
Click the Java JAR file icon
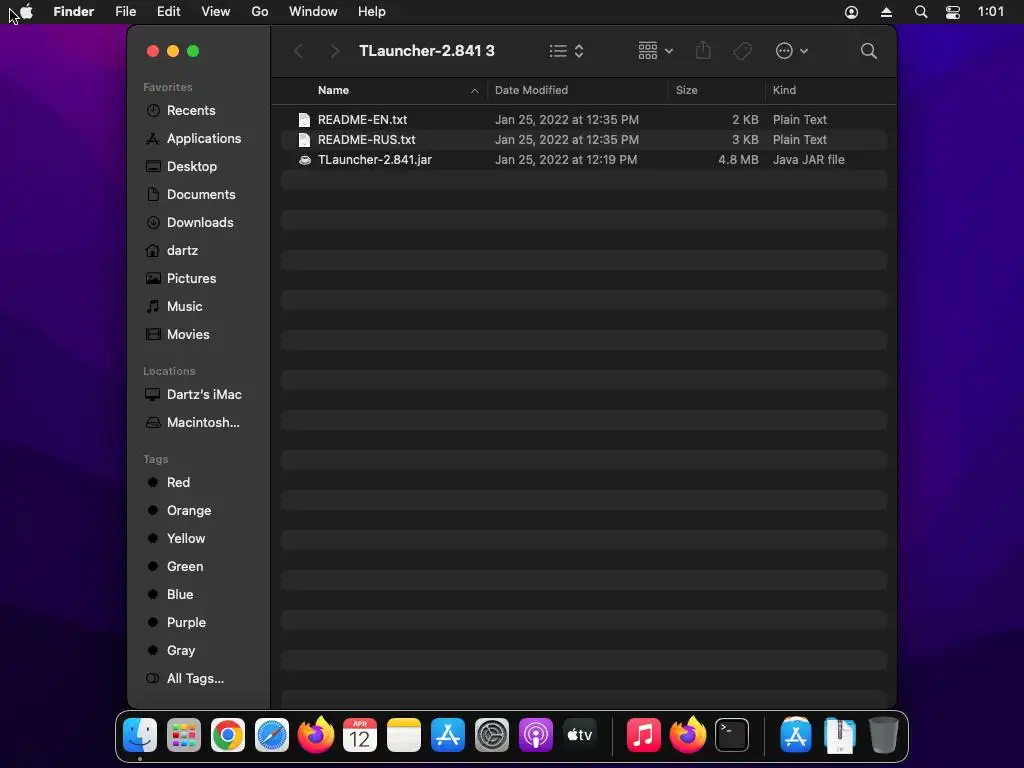click(304, 159)
